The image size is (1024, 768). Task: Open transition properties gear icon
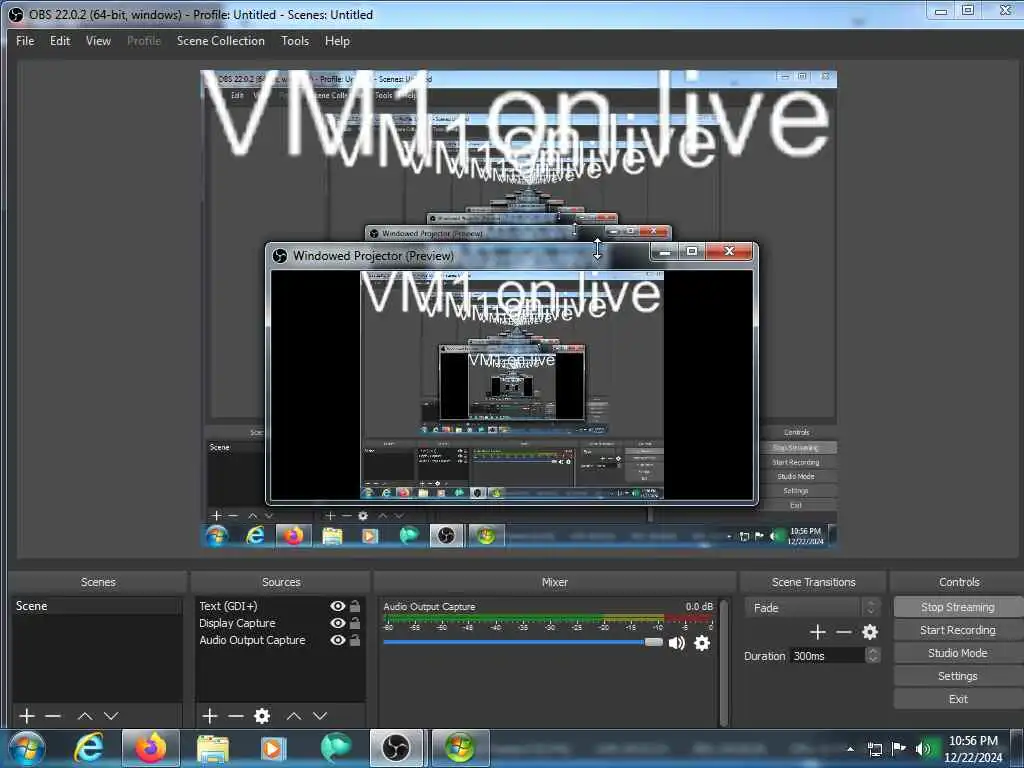pyautogui.click(x=870, y=632)
